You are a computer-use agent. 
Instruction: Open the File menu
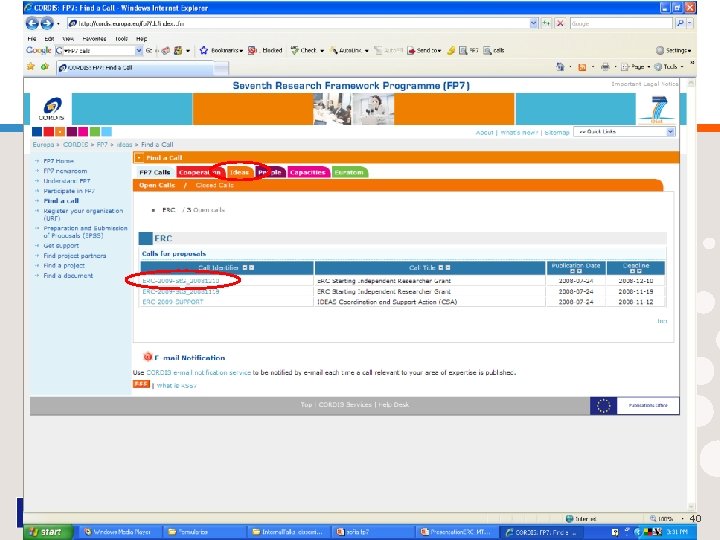(x=32, y=39)
